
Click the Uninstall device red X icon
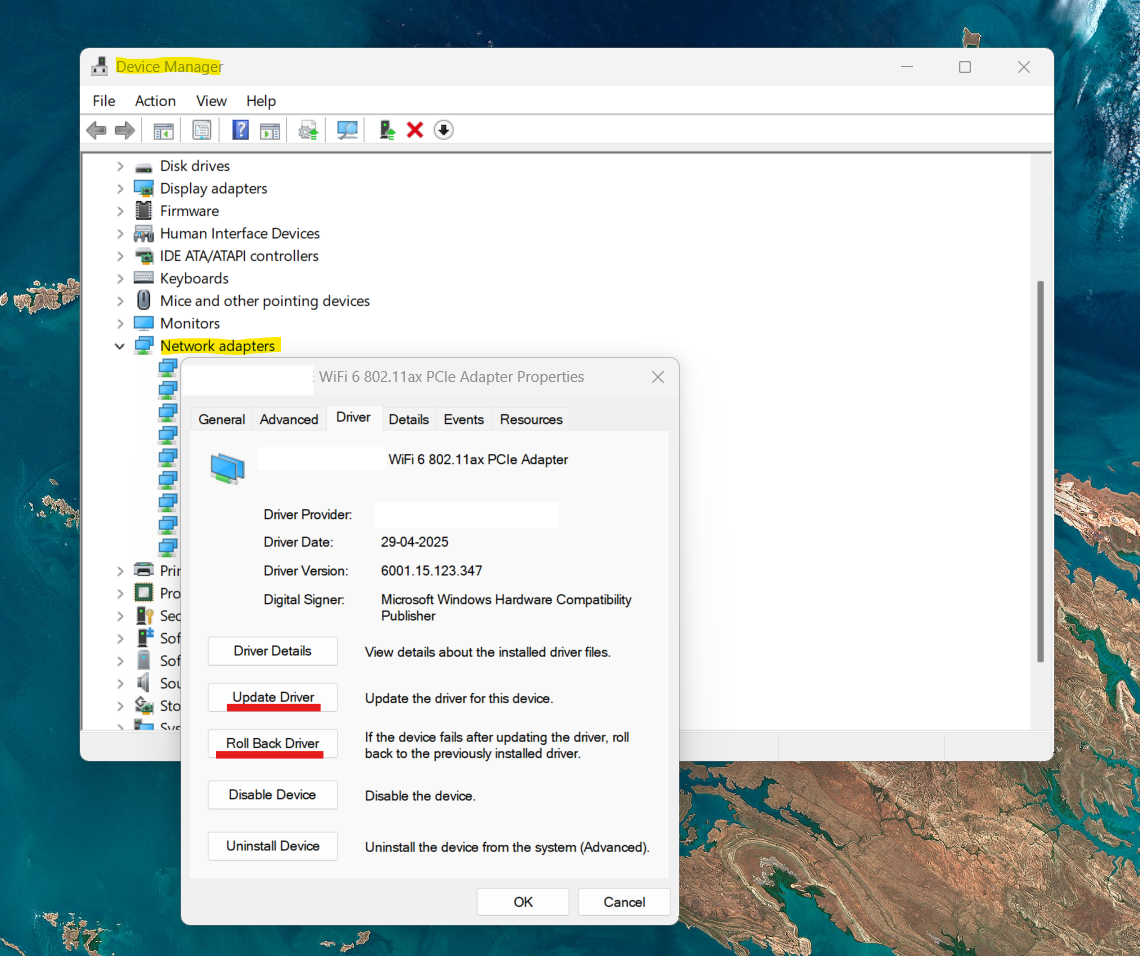coord(414,130)
